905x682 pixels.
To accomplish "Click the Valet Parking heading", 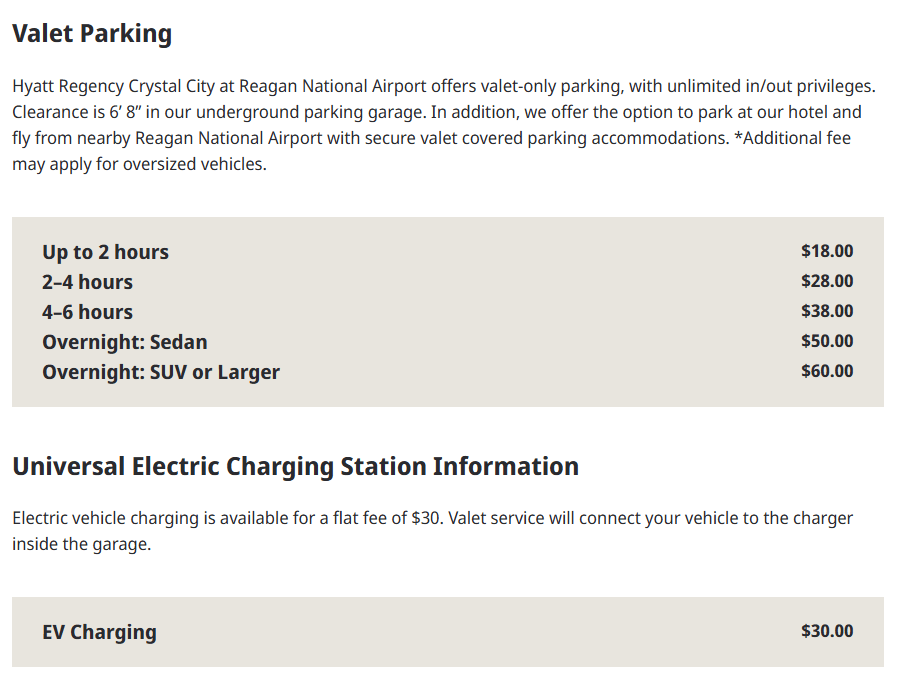I will [x=92, y=34].
